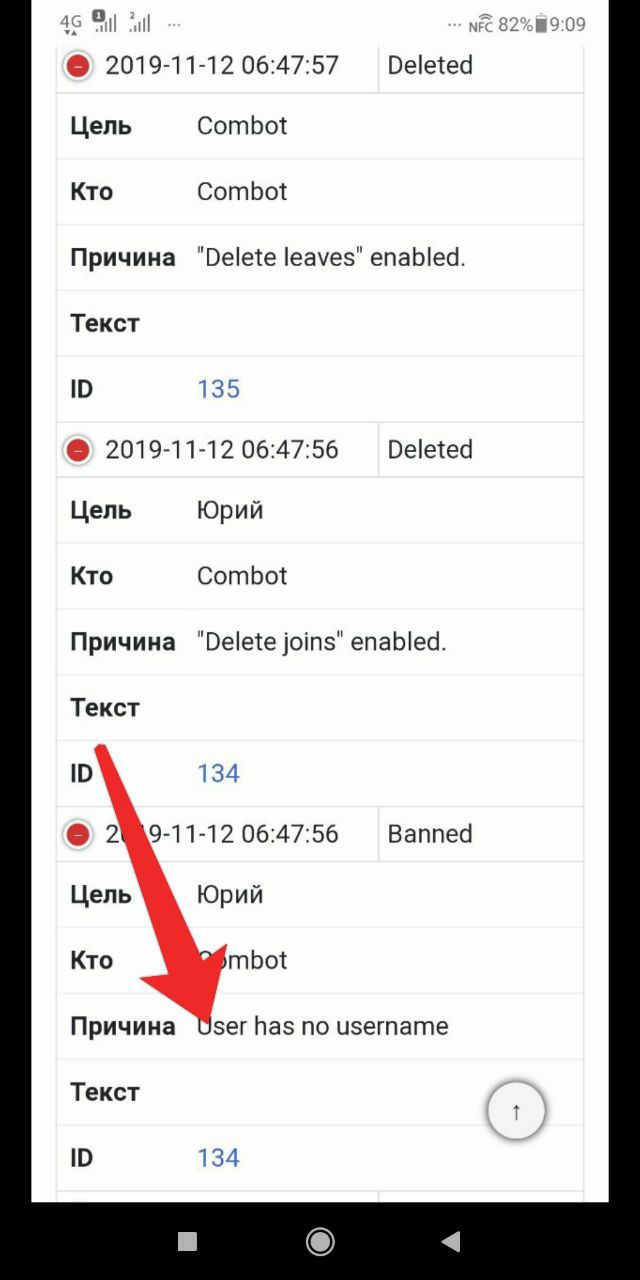Tap the 2019-11-12 06:47:57 timestamp
Screen dimensions: 640x1280
point(222,65)
